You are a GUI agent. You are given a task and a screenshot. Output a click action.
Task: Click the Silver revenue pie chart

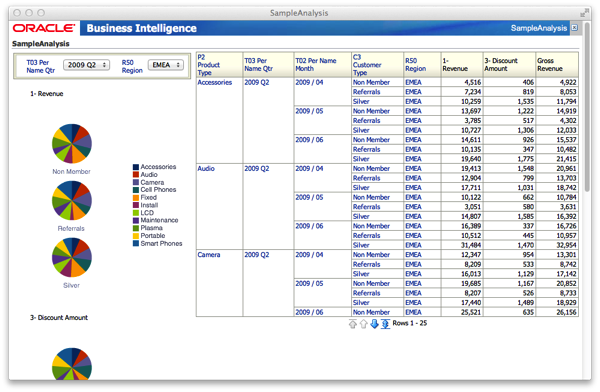pos(72,257)
